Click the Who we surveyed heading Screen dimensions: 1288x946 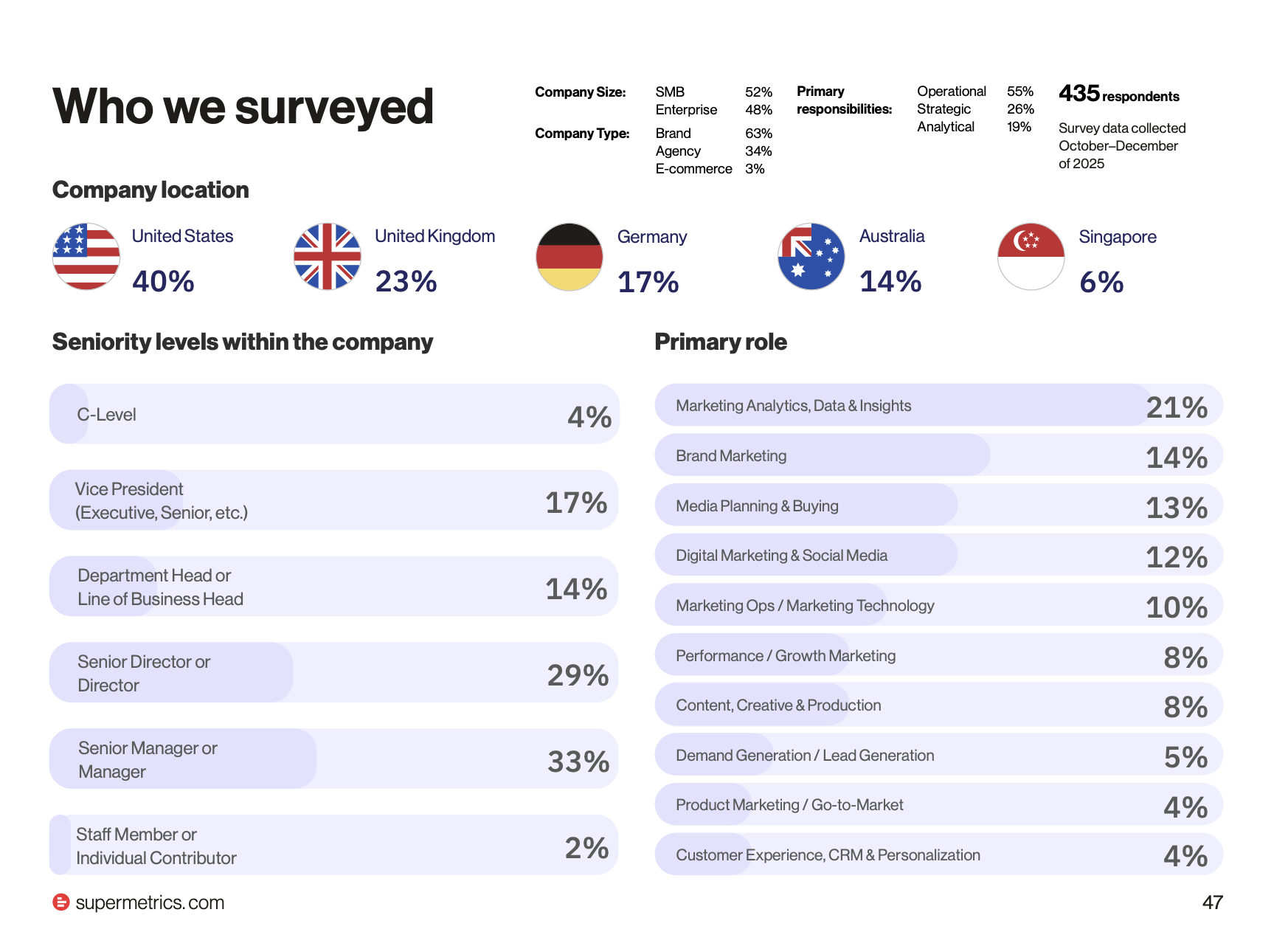[x=243, y=106]
